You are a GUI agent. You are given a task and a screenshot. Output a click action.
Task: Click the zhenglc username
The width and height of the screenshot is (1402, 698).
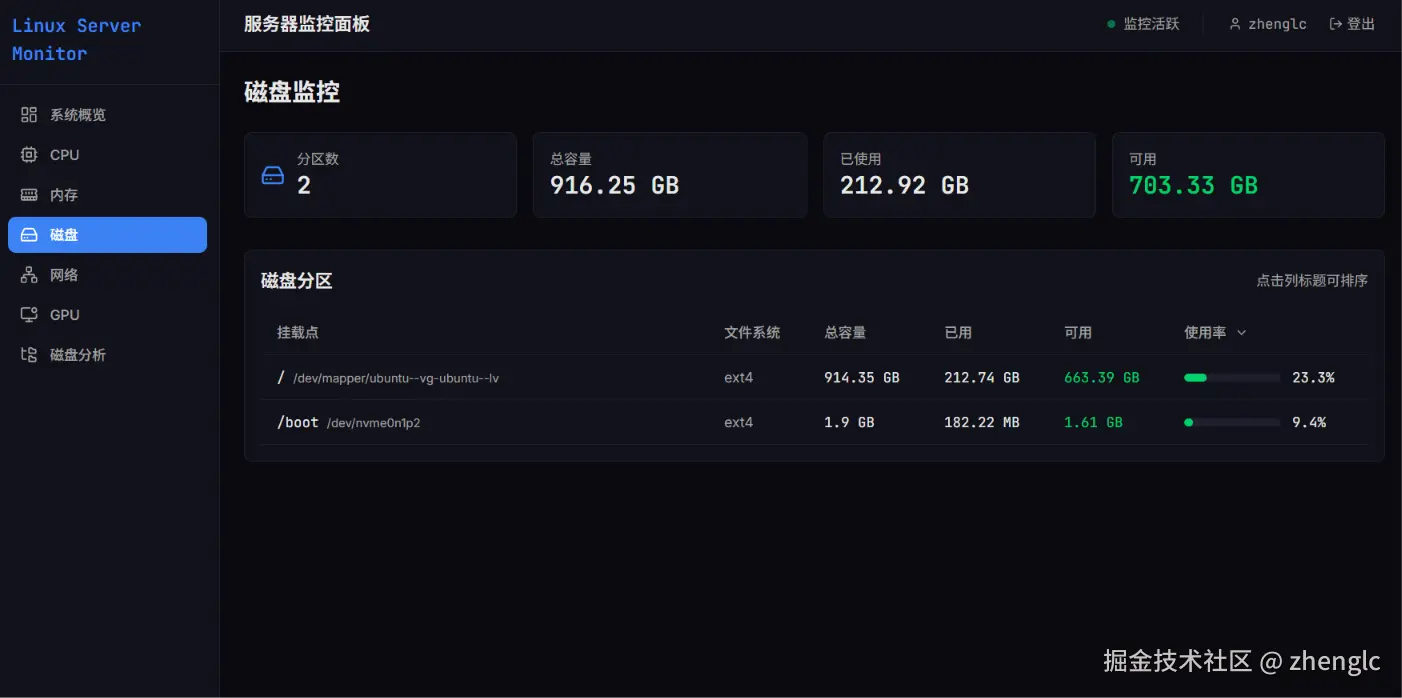[x=1277, y=24]
